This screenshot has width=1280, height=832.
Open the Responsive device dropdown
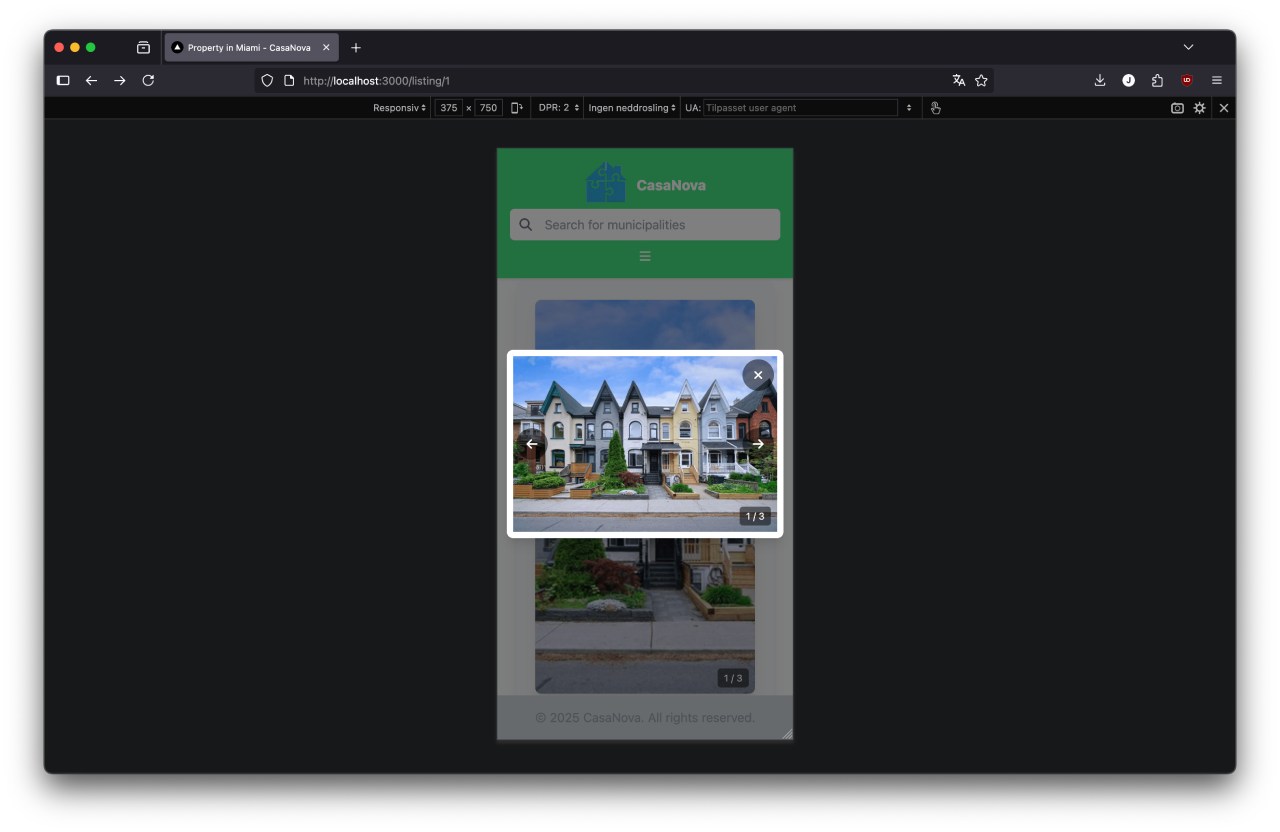pos(398,107)
